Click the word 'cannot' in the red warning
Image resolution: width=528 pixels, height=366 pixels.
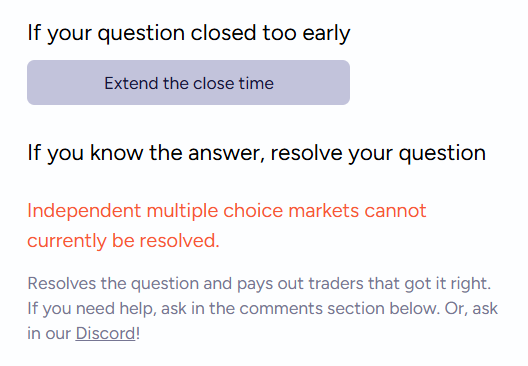click(x=395, y=211)
